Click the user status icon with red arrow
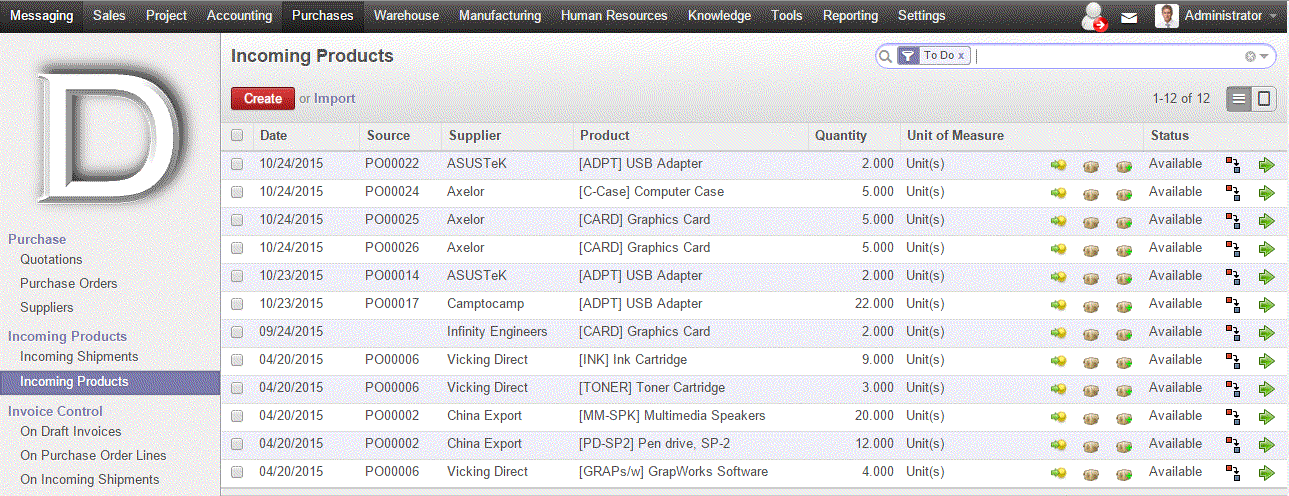Image resolution: width=1289 pixels, height=496 pixels. click(x=1094, y=17)
